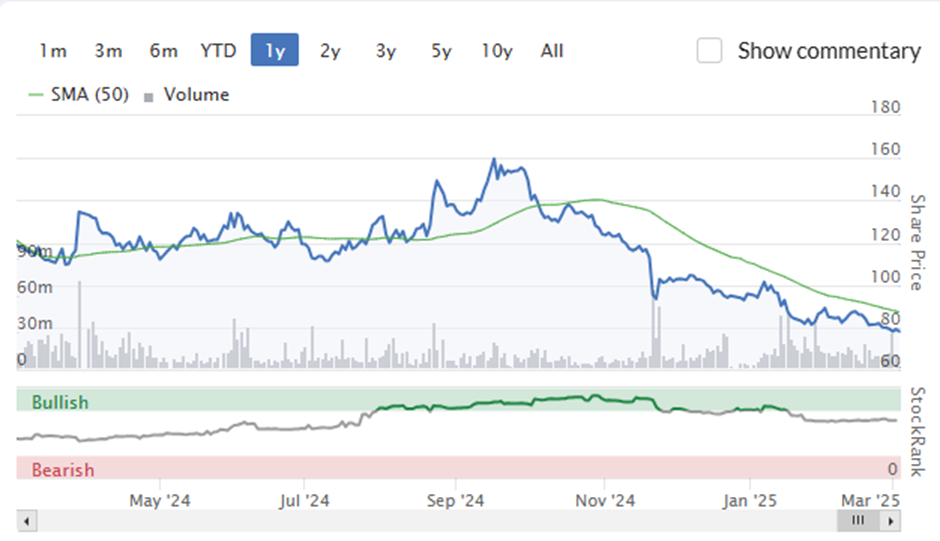Click the 30m volume axis label
940x541 pixels.
pos(35,323)
